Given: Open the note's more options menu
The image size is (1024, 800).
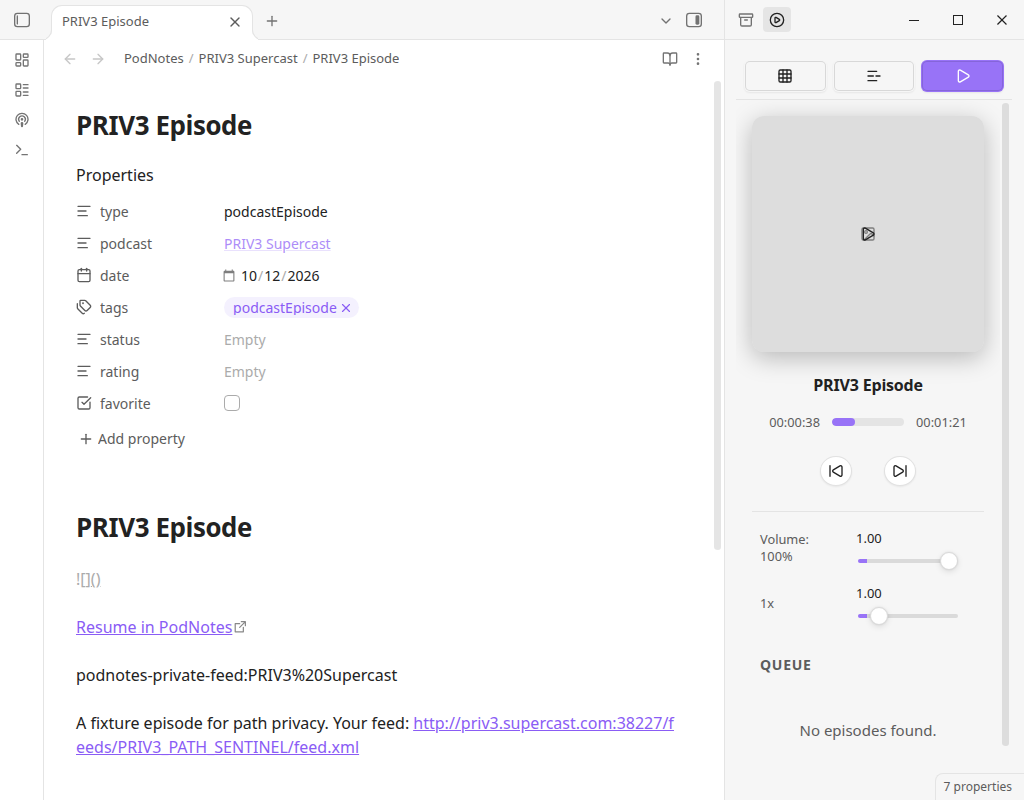Looking at the screenshot, I should click(x=697, y=59).
